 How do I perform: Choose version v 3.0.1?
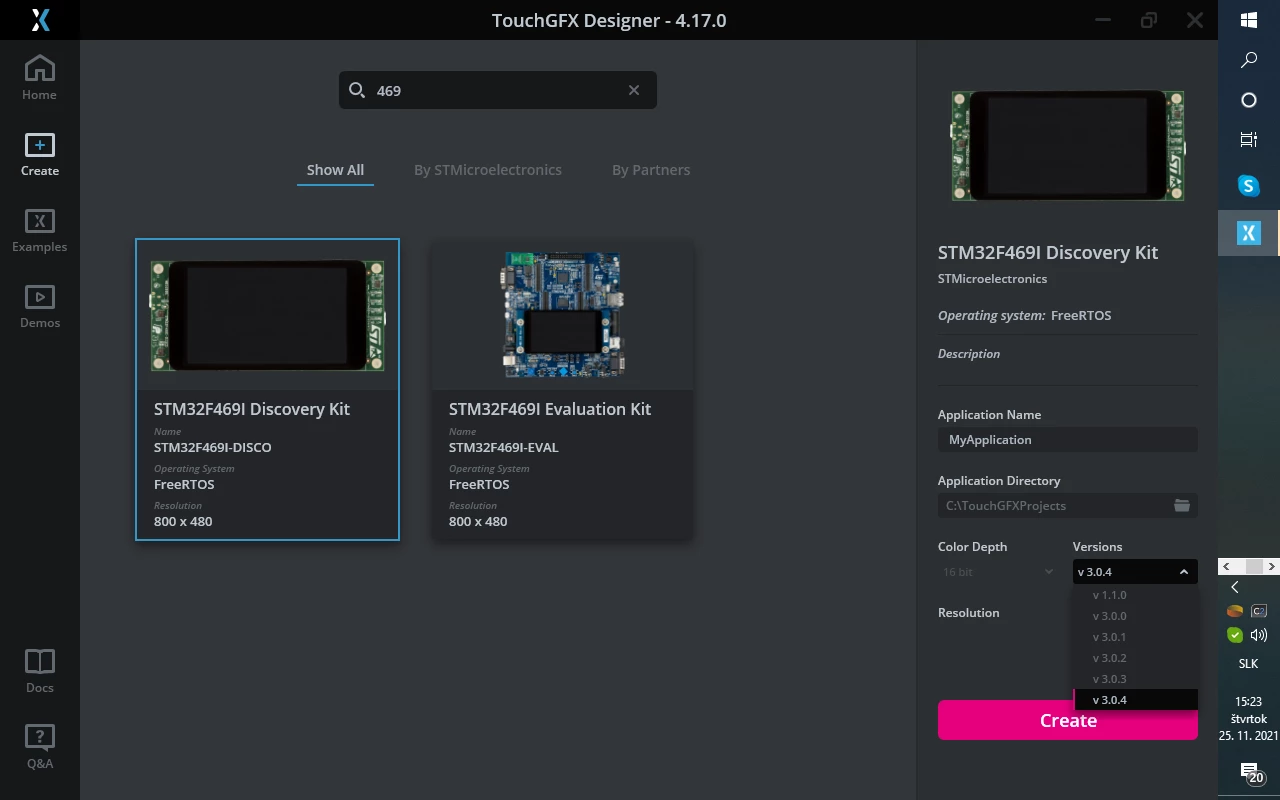tap(1135, 637)
